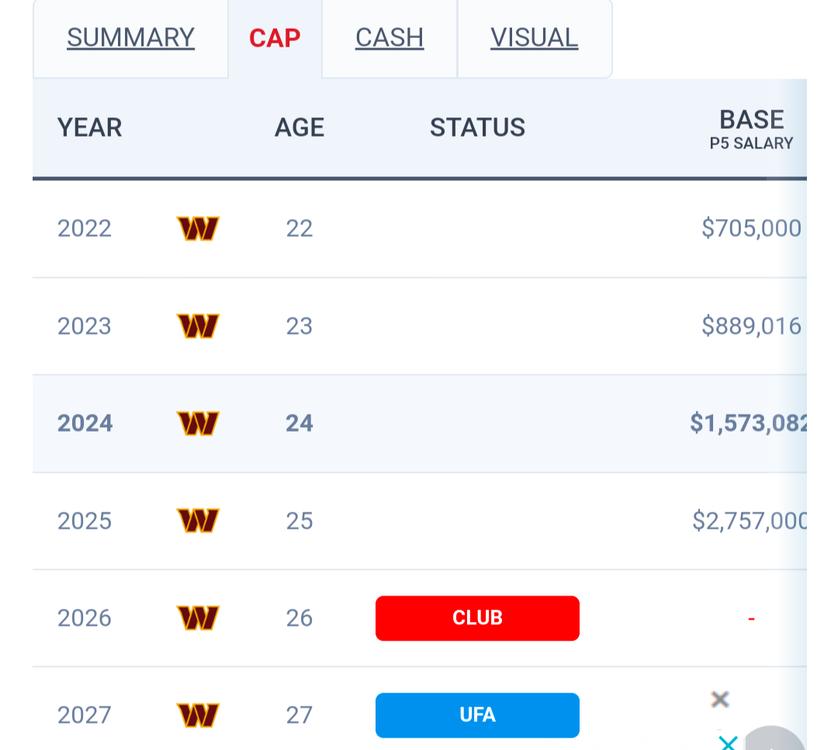Dismiss the ad with the gray X
The height and width of the screenshot is (750, 838).
[720, 699]
